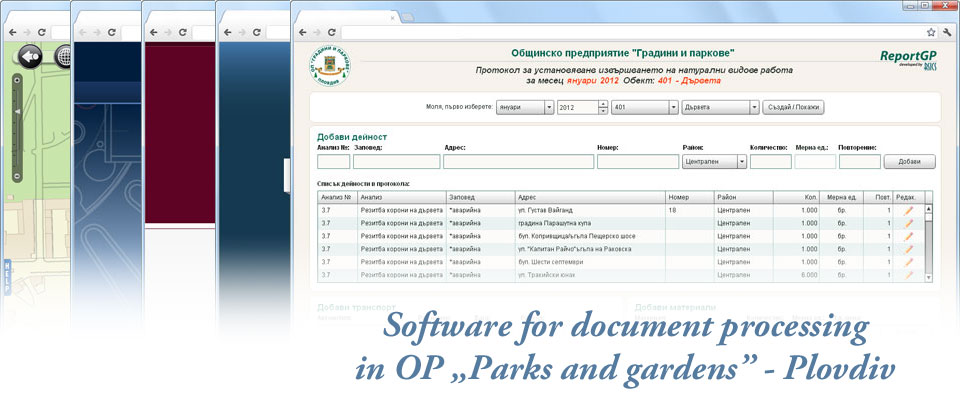Viewport: 960px width, 400px height.
Task: Click the Създай / Покажи button
Action: click(794, 107)
